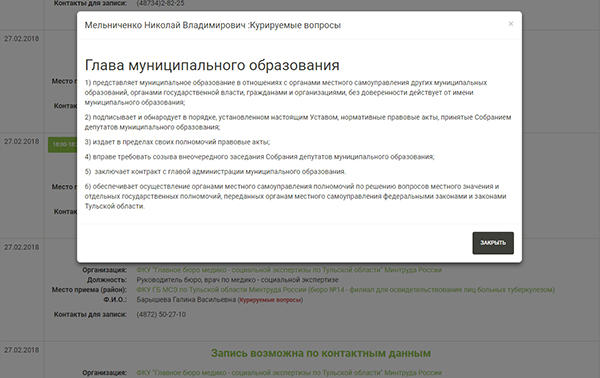
Task: Close the dialog with the X icon
Action: (510, 24)
